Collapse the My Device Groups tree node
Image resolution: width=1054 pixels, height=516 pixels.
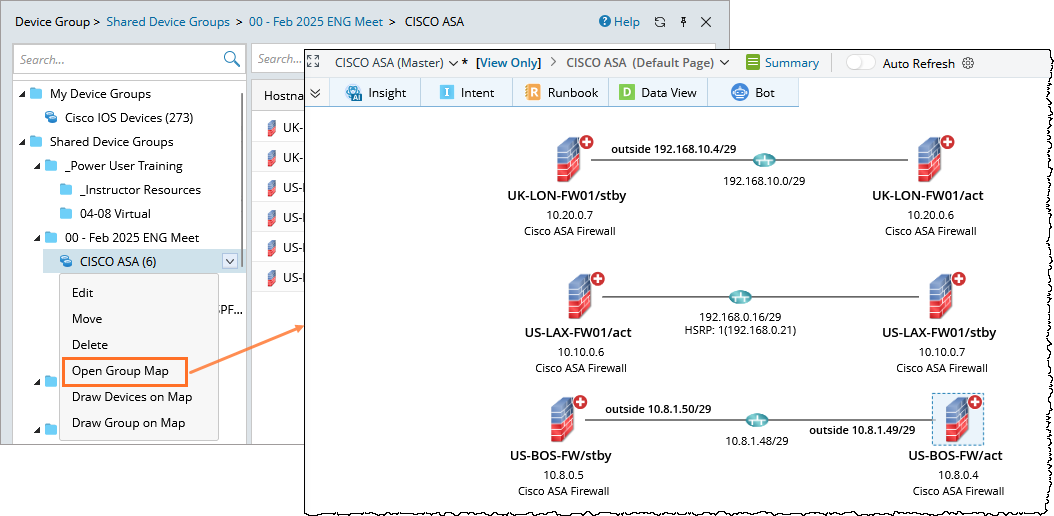pos(22,93)
